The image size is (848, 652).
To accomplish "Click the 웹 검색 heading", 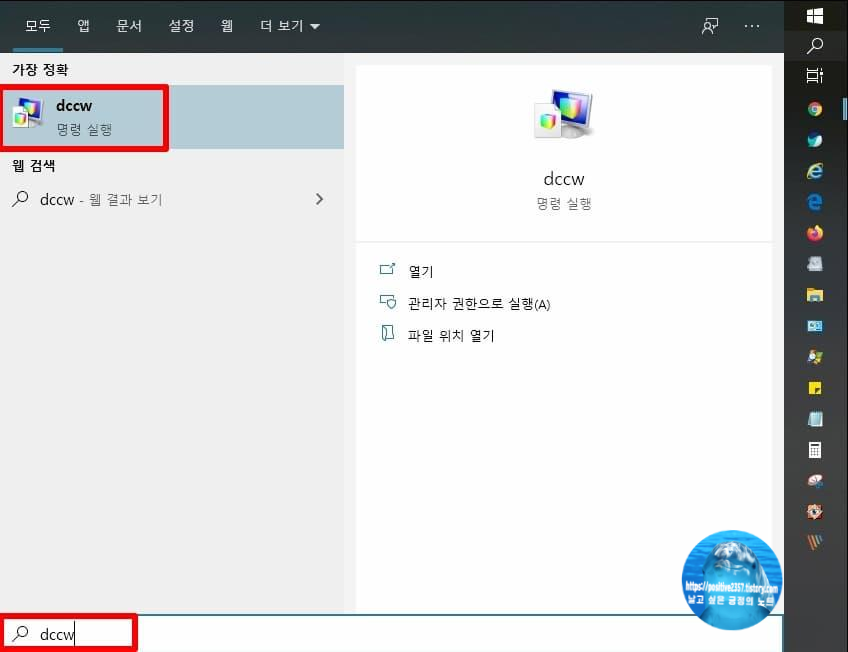I will click(34, 165).
